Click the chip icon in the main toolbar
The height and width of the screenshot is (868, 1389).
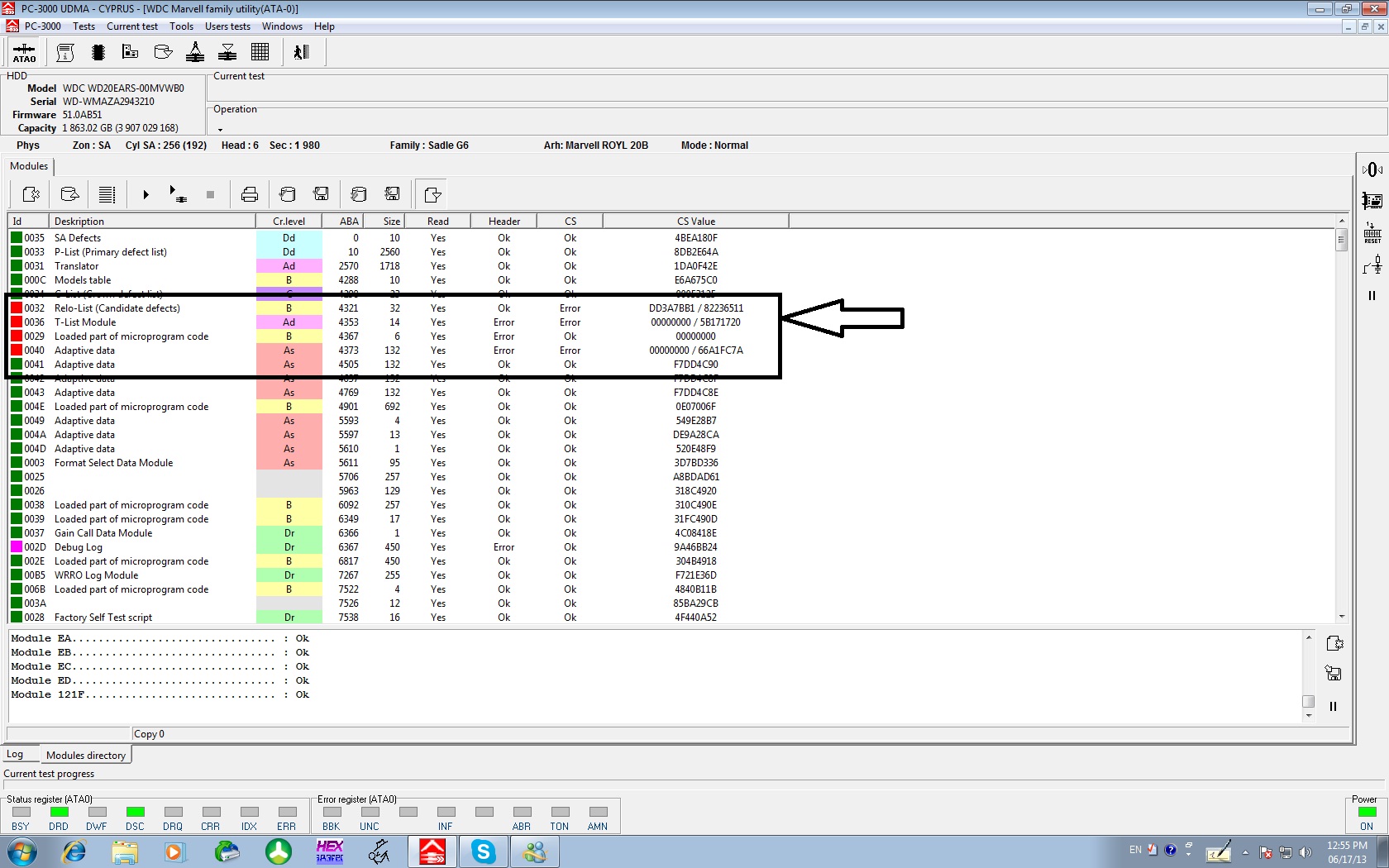click(98, 53)
